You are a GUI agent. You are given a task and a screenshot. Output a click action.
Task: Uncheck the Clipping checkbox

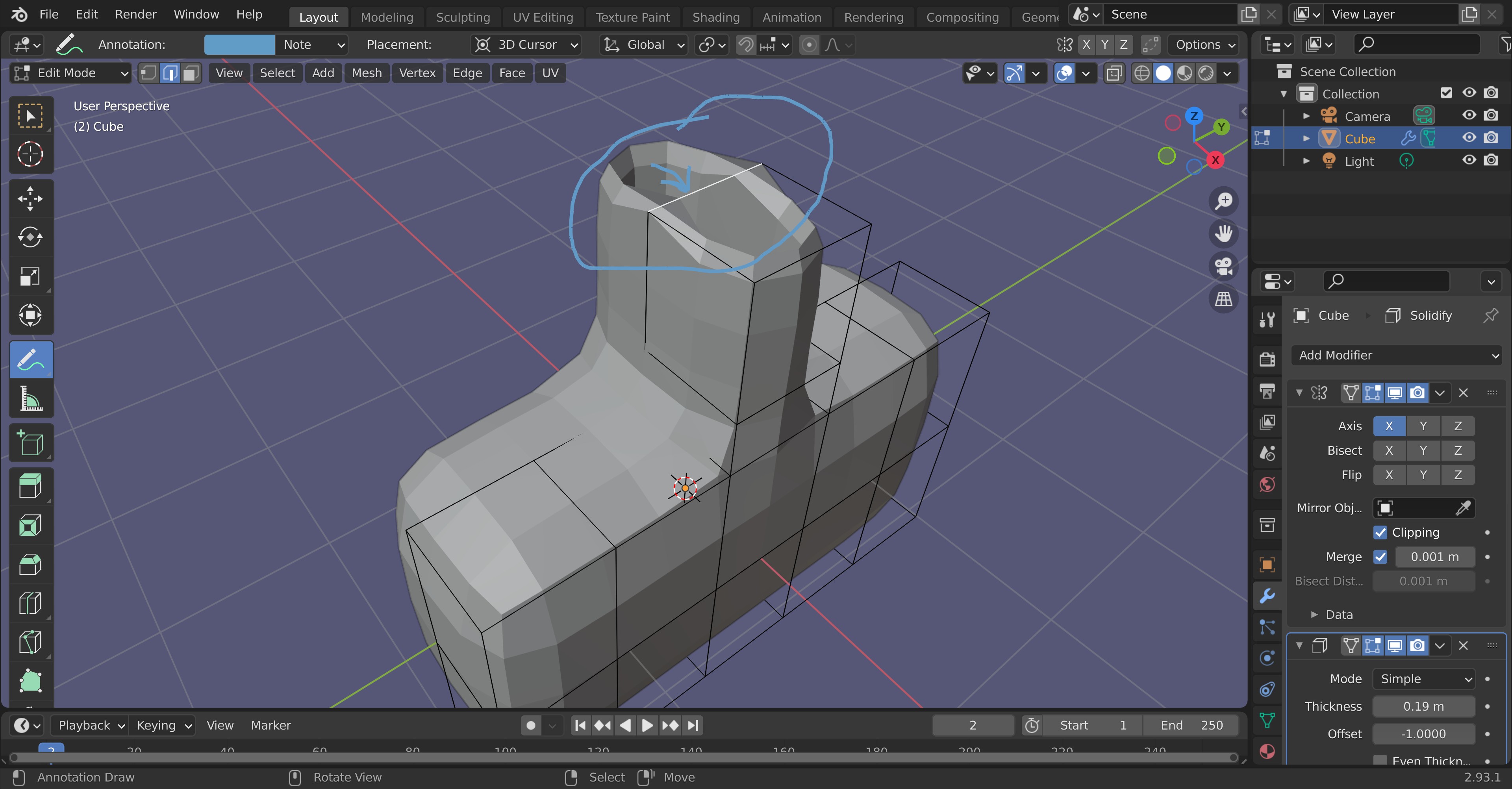pyautogui.click(x=1380, y=532)
